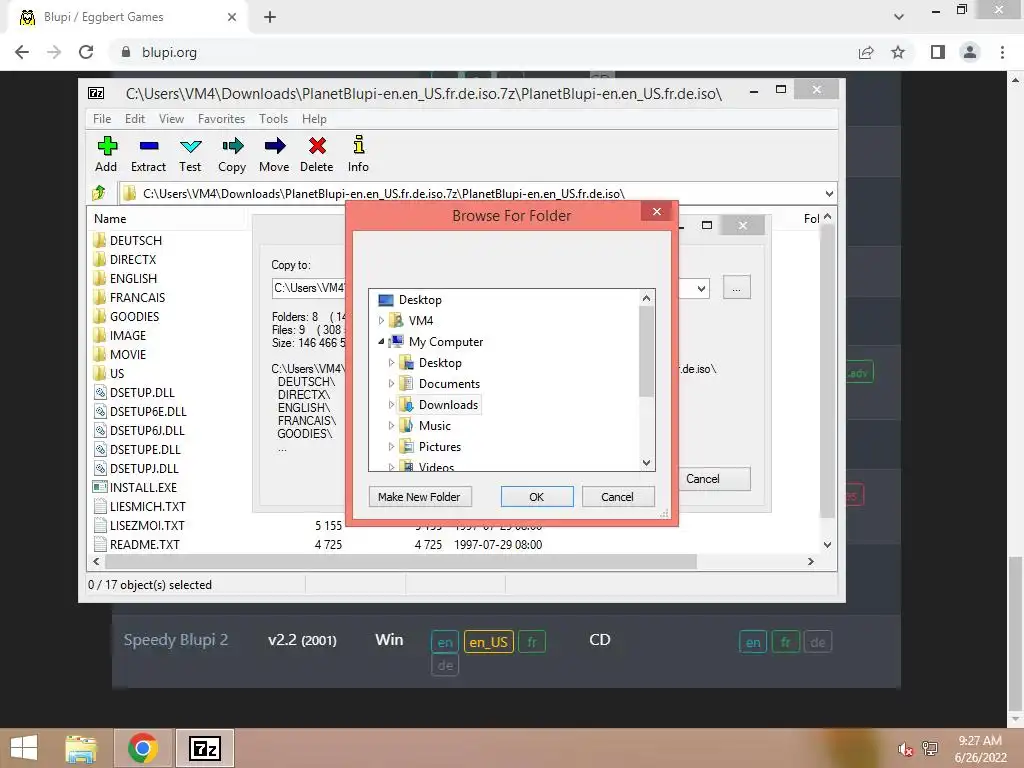Open the Edit menu
This screenshot has width=1024, height=768.
[x=135, y=119]
